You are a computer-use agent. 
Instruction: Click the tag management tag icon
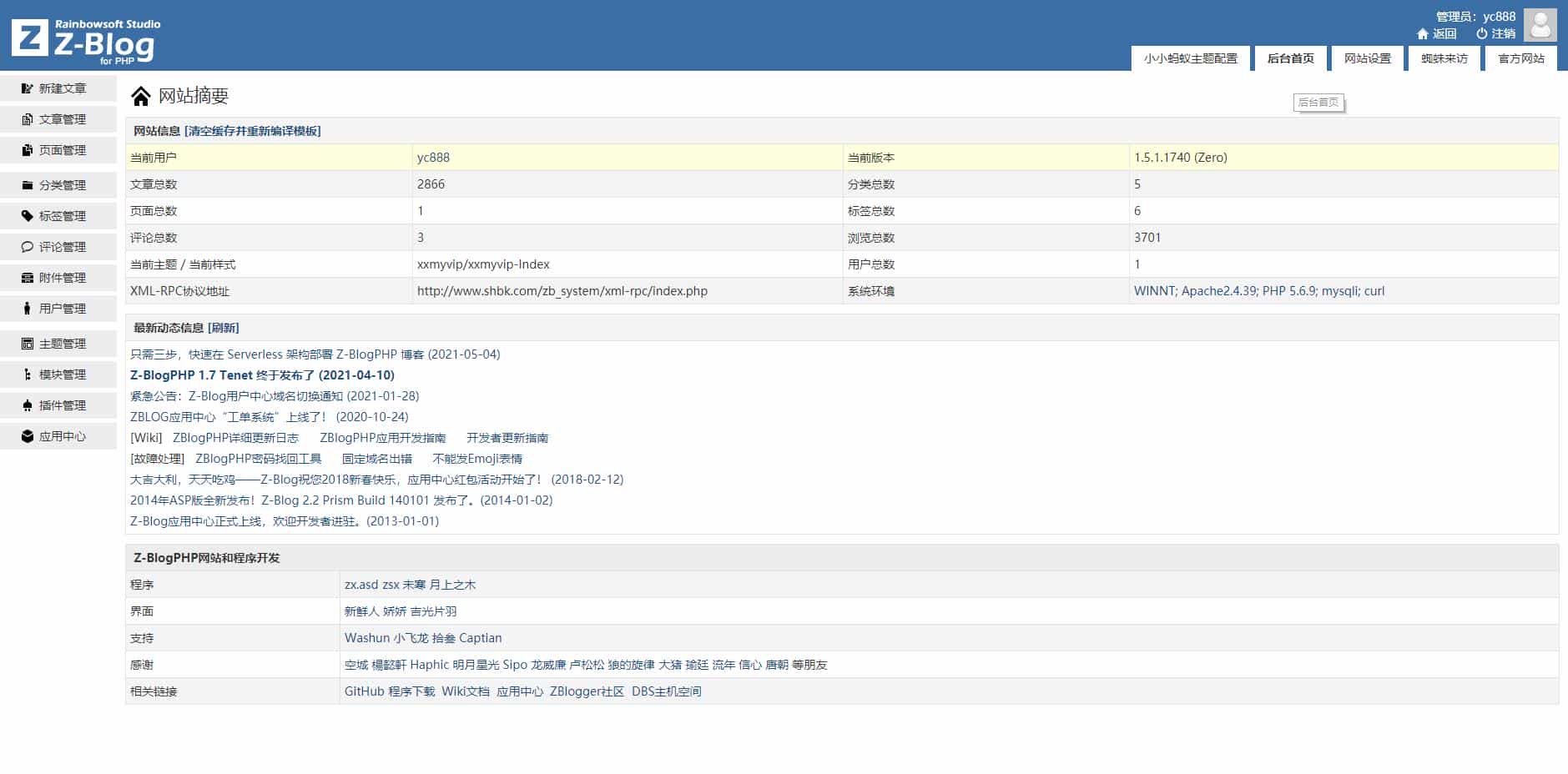pyautogui.click(x=28, y=216)
